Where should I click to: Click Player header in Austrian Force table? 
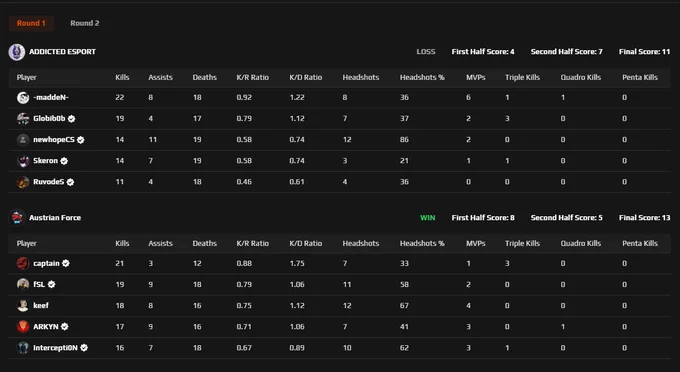[26, 243]
